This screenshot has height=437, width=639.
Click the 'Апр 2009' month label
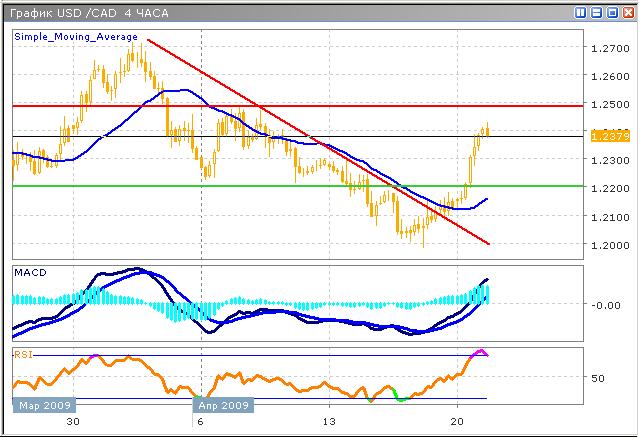[223, 406]
